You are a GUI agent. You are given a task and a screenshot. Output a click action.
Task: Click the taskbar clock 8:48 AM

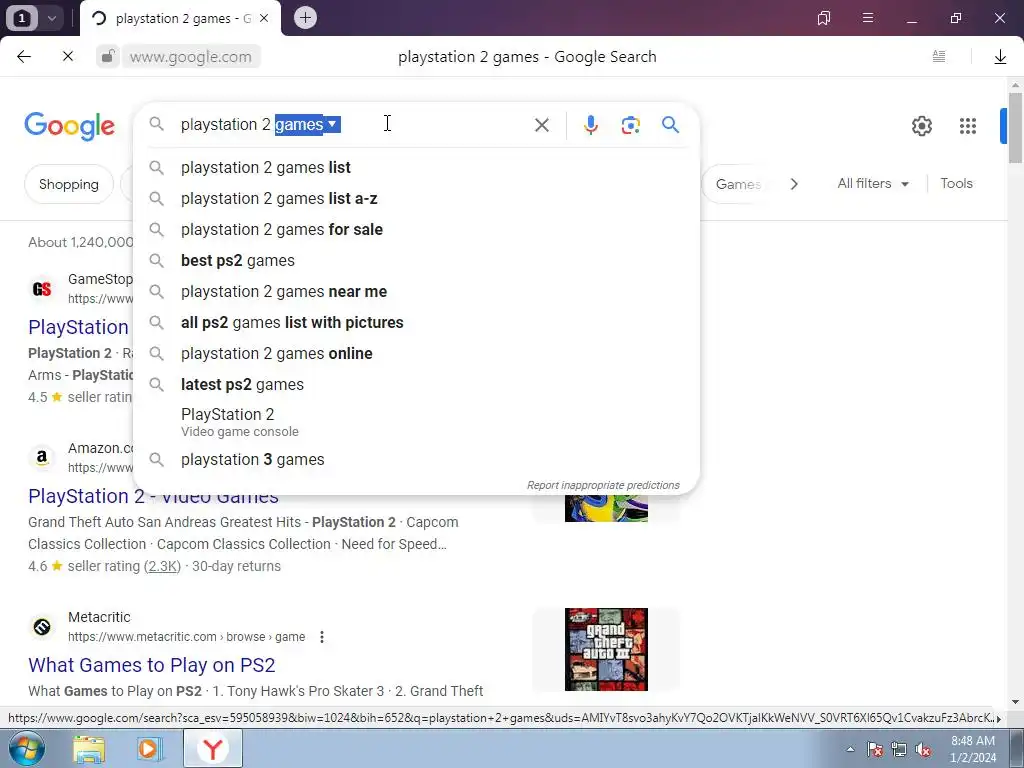coord(972,741)
